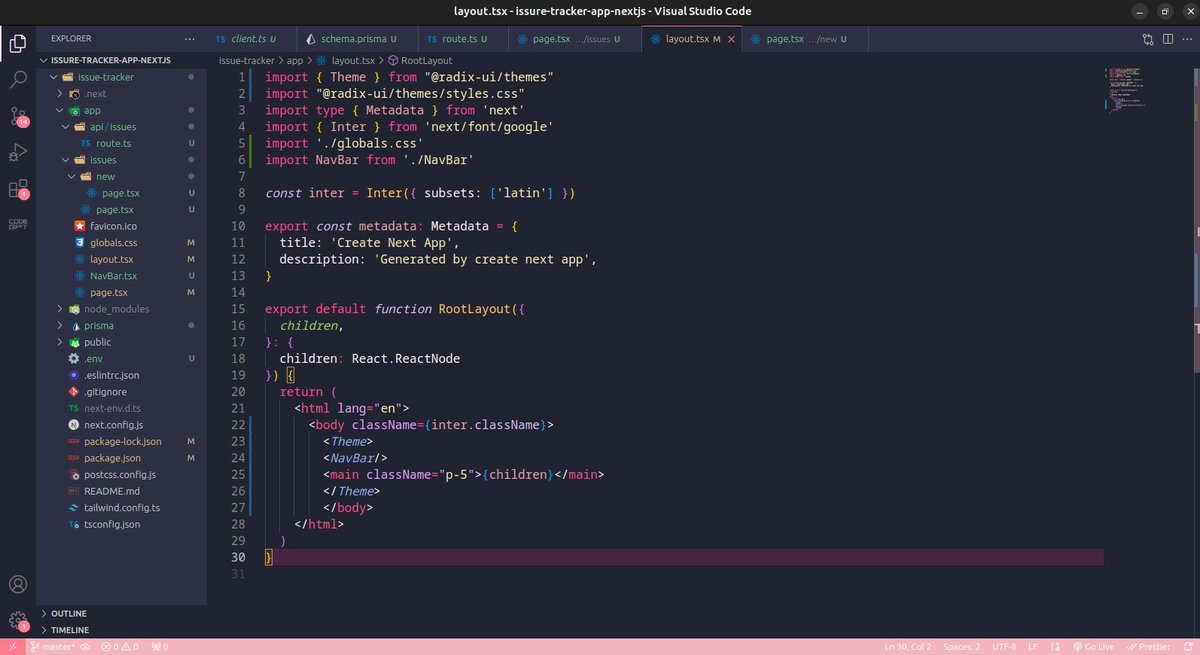Click the Prettier status item
The height and width of the screenshot is (655, 1200).
click(x=1147, y=647)
